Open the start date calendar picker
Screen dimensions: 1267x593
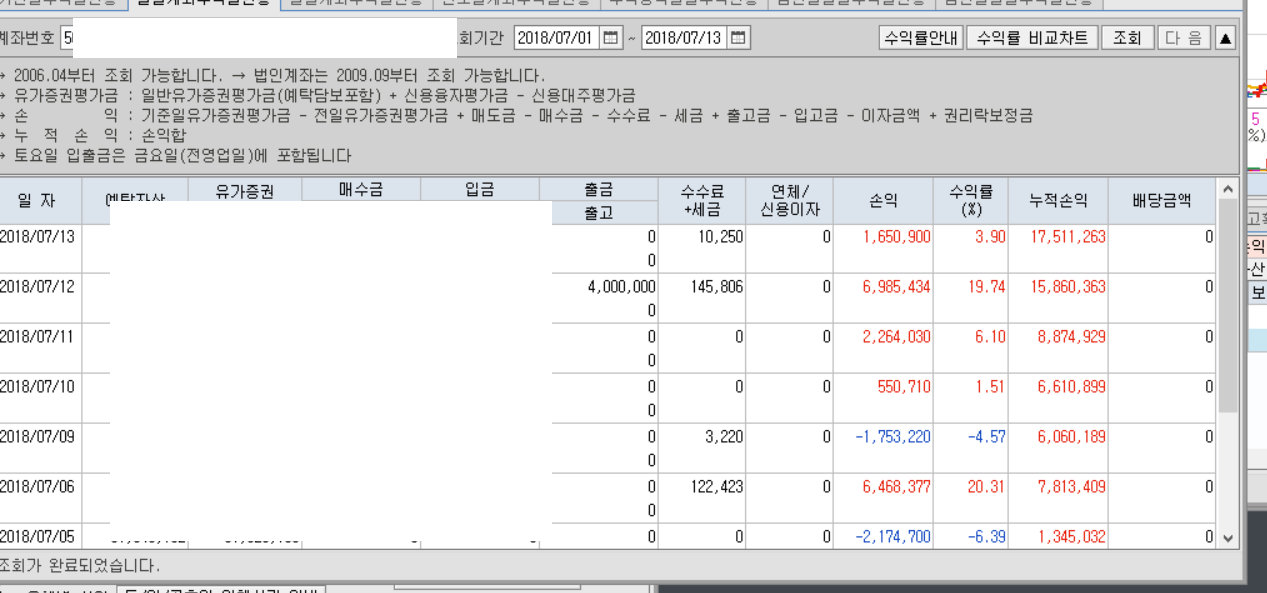tap(611, 38)
